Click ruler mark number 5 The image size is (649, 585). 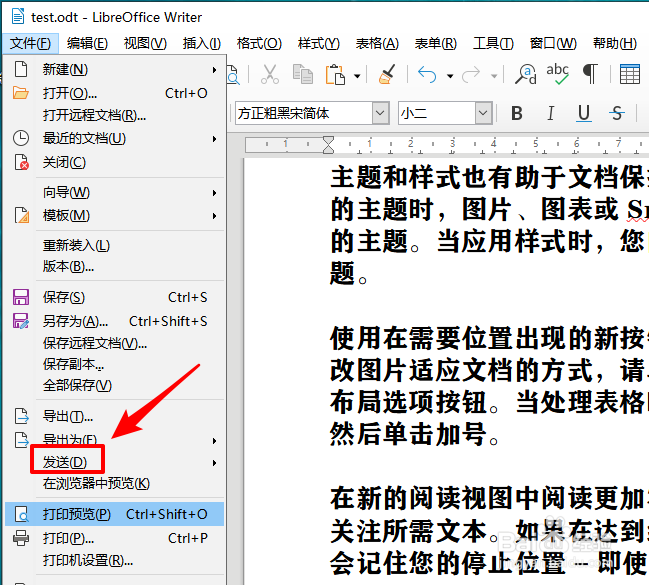(x=536, y=144)
